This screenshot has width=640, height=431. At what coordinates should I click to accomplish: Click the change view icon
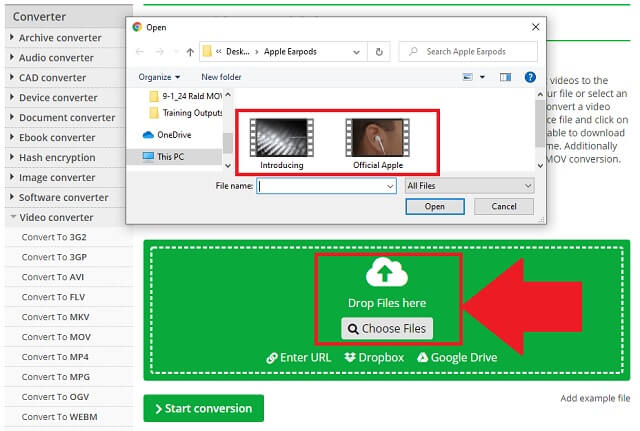tap(467, 77)
